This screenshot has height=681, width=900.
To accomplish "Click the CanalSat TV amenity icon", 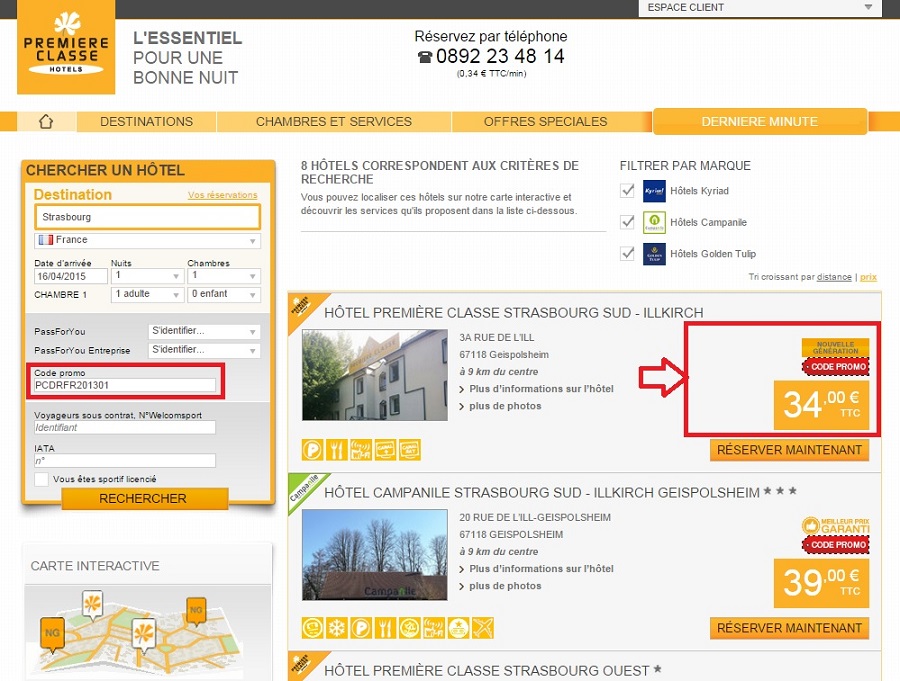I will pyautogui.click(x=410, y=450).
